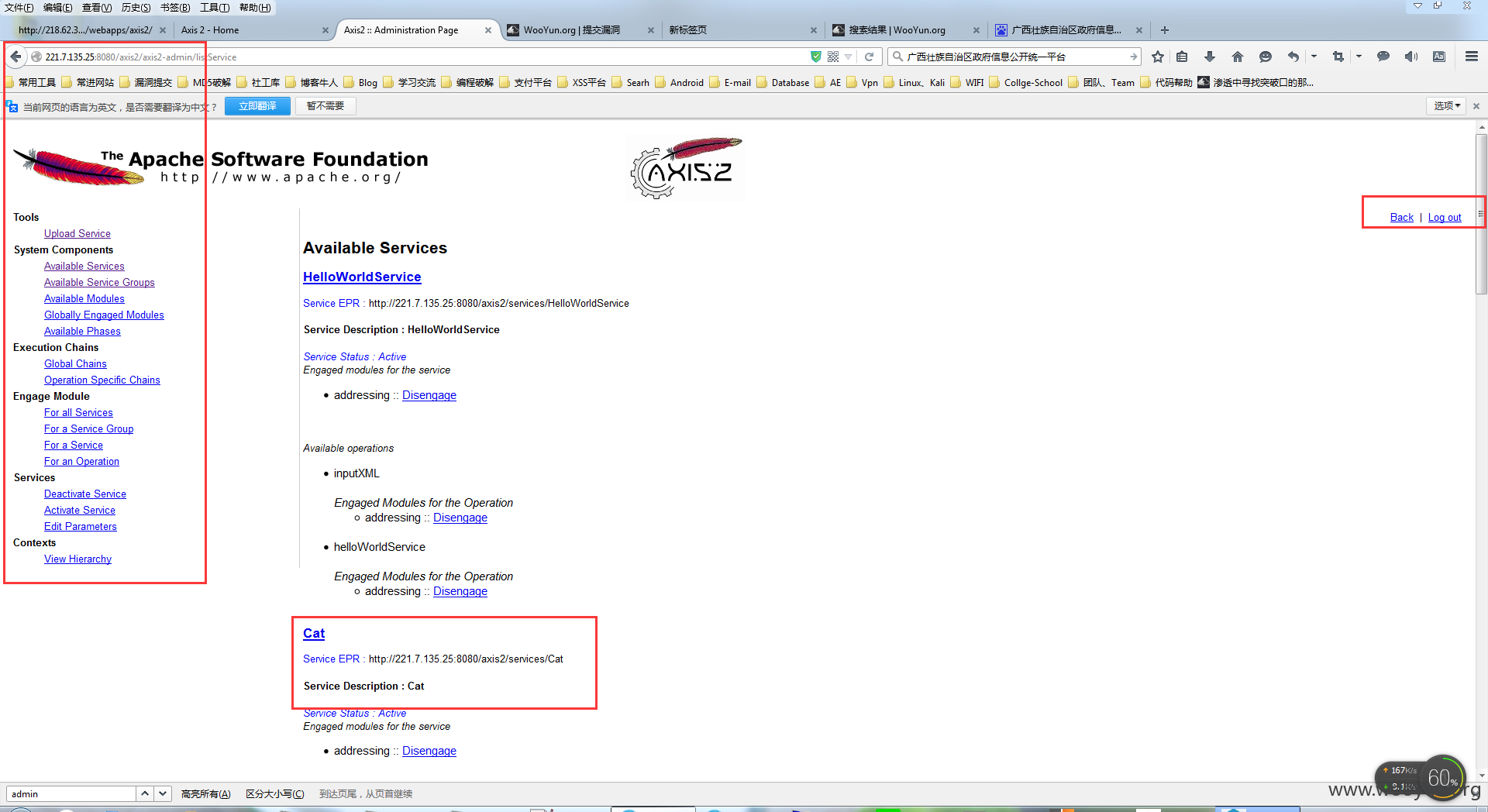The height and width of the screenshot is (812, 1488).
Task: Disengage addressing from inputXML operation
Action: [460, 518]
